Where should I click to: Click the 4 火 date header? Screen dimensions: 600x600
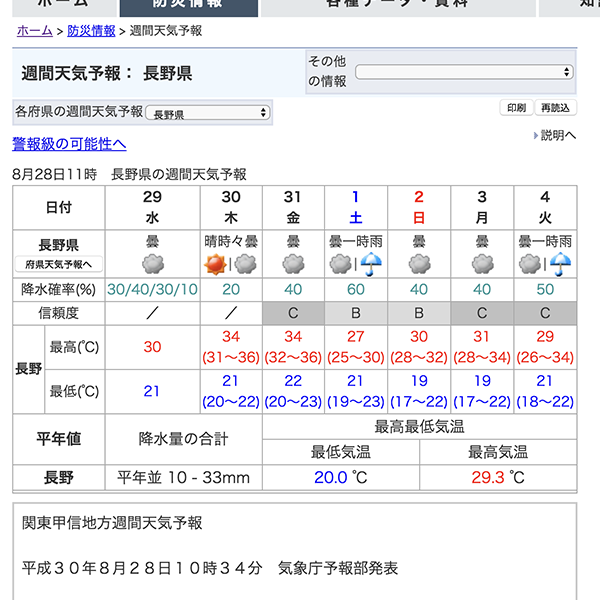[545, 207]
